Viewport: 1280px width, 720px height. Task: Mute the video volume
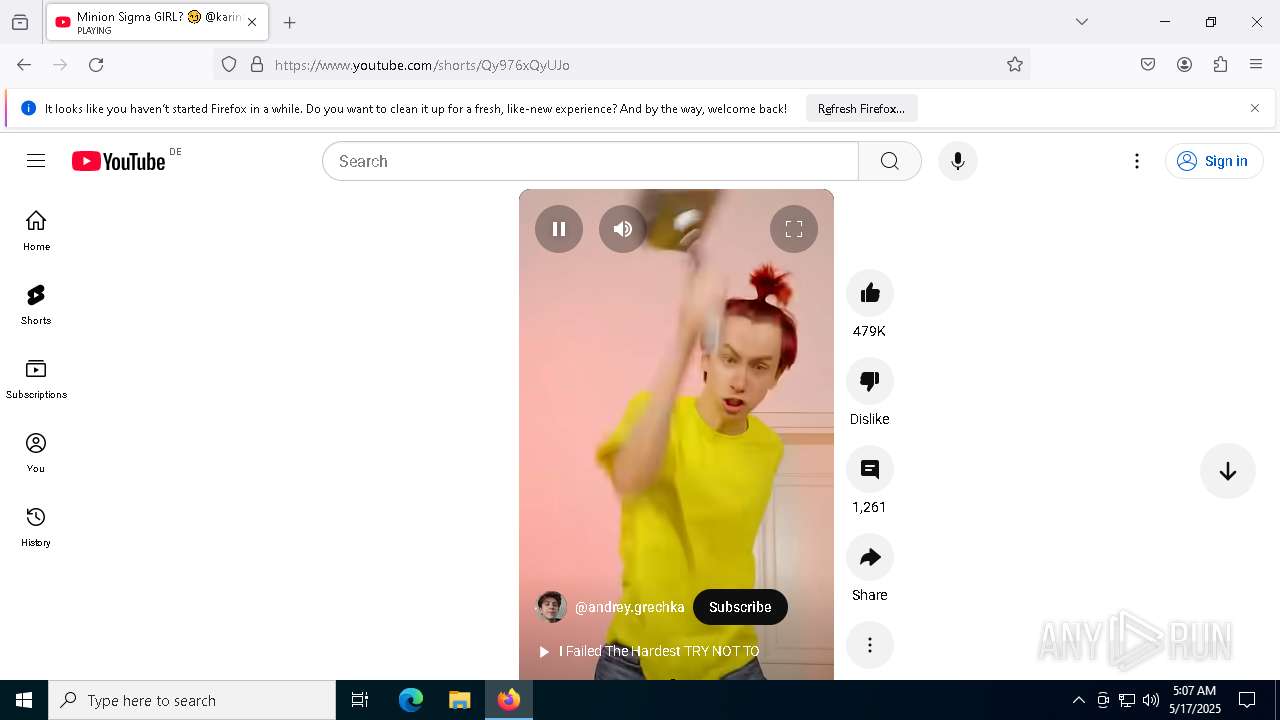tap(623, 229)
